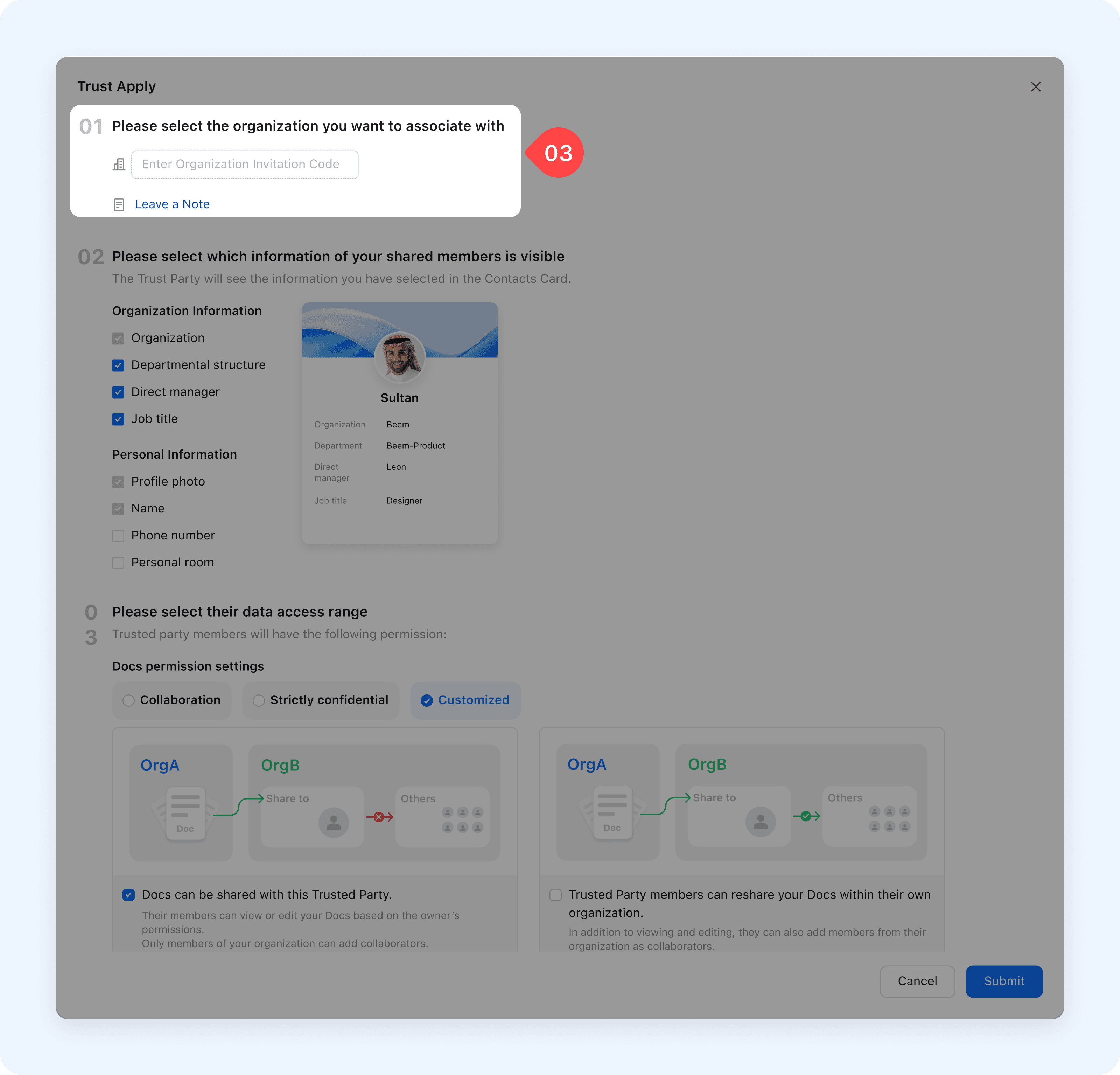Click the Doc icon in right OrgA diagram
This screenshot has height=1075, width=1120.
612,813
